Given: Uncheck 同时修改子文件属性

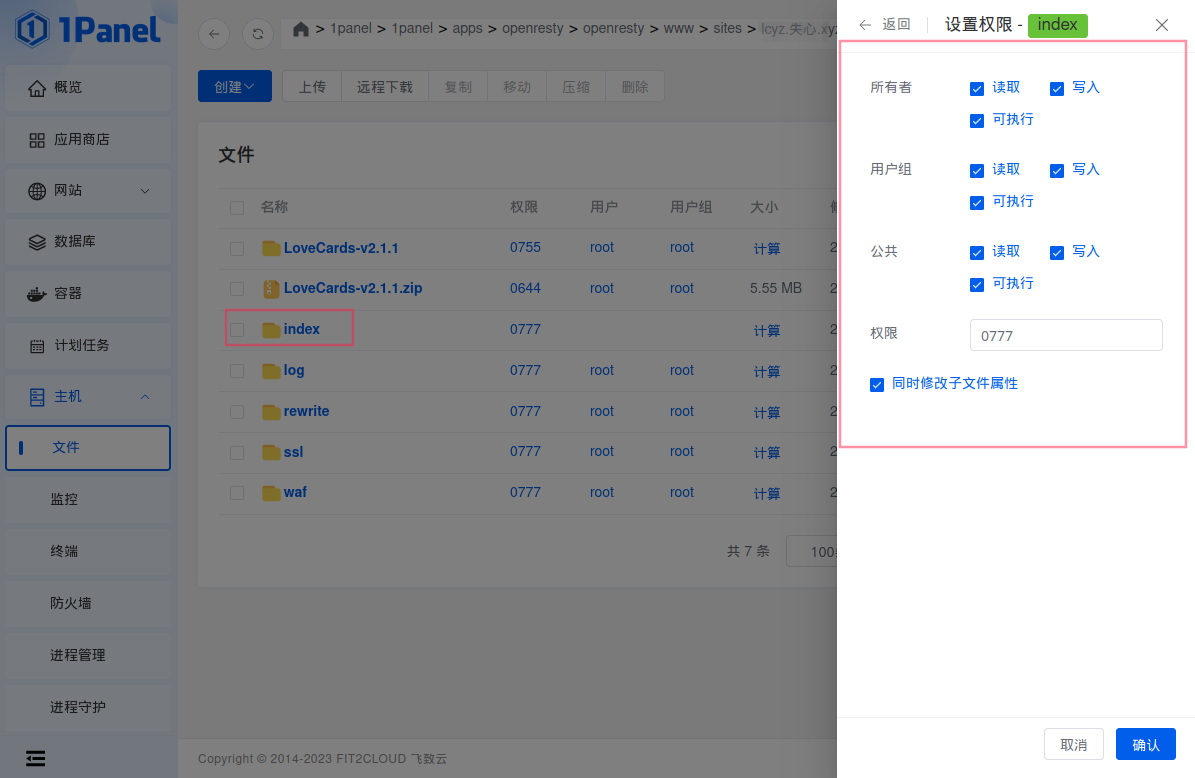Looking at the screenshot, I should click(x=877, y=385).
